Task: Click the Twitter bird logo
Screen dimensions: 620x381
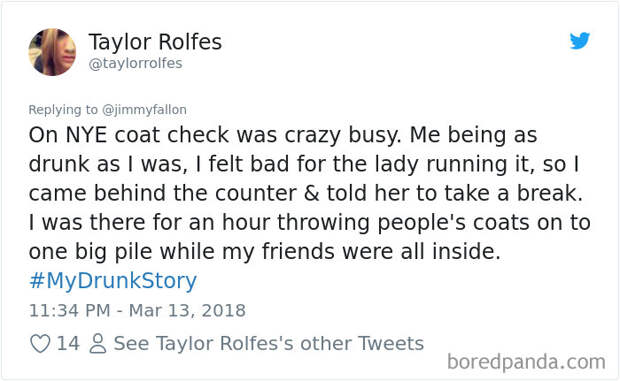Action: pos(580,40)
